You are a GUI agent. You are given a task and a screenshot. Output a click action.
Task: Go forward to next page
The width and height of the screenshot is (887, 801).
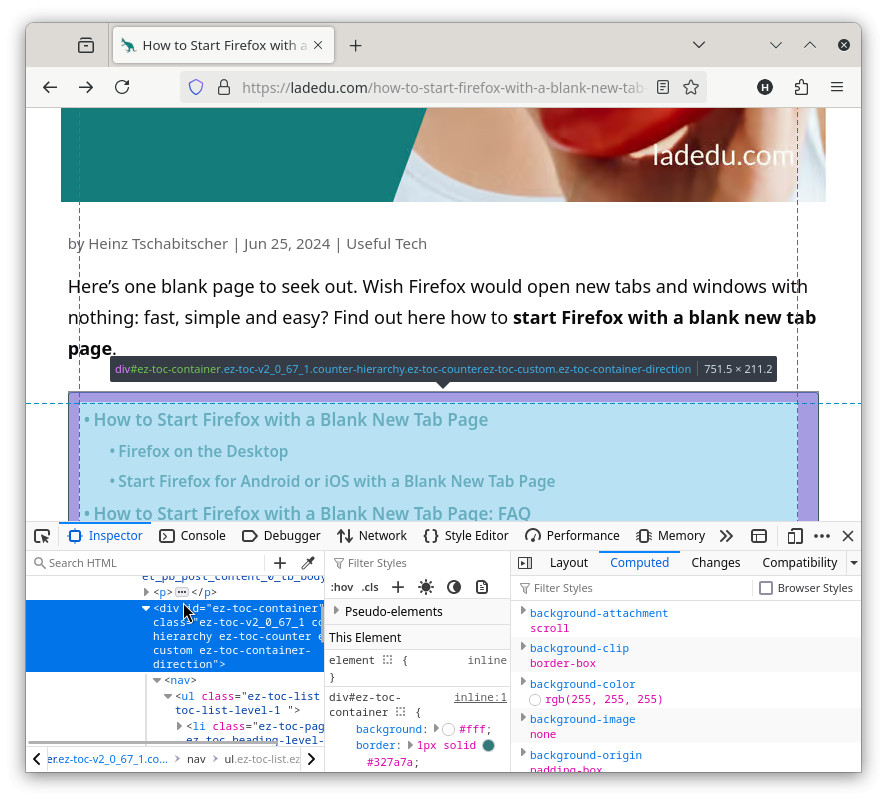pyautogui.click(x=86, y=87)
